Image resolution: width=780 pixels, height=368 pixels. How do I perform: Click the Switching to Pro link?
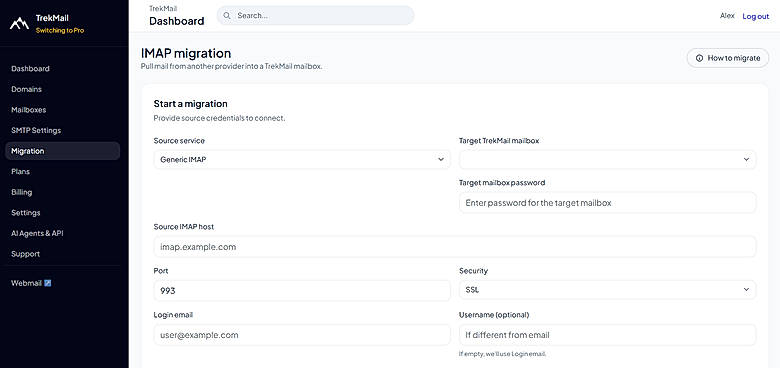(x=60, y=30)
